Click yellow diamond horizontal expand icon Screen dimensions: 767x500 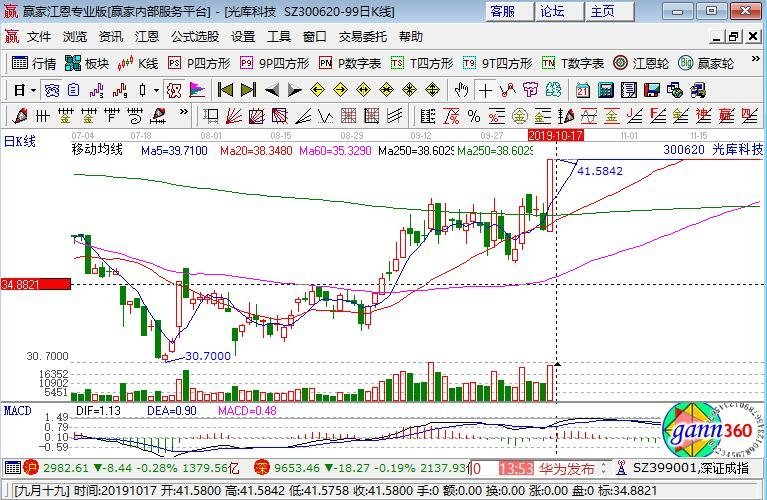click(363, 91)
